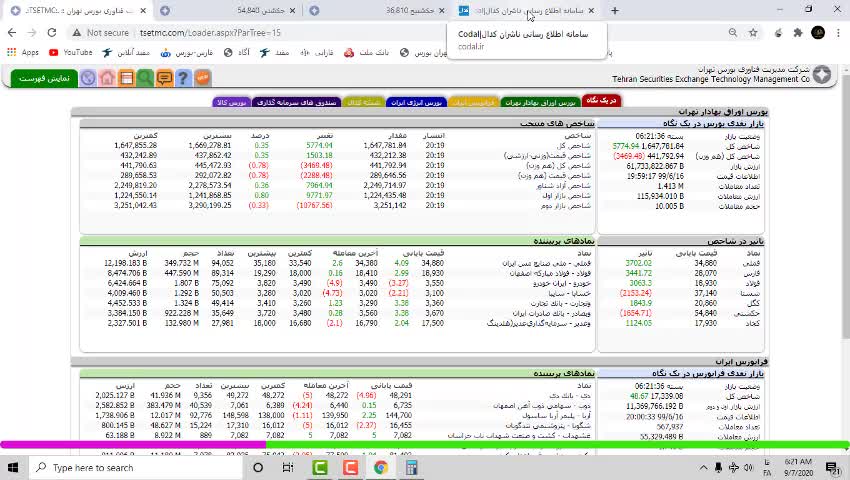Image resolution: width=850 pixels, height=480 pixels.
Task: Open the purple بورس کالا tab
Action: pyautogui.click(x=232, y=101)
